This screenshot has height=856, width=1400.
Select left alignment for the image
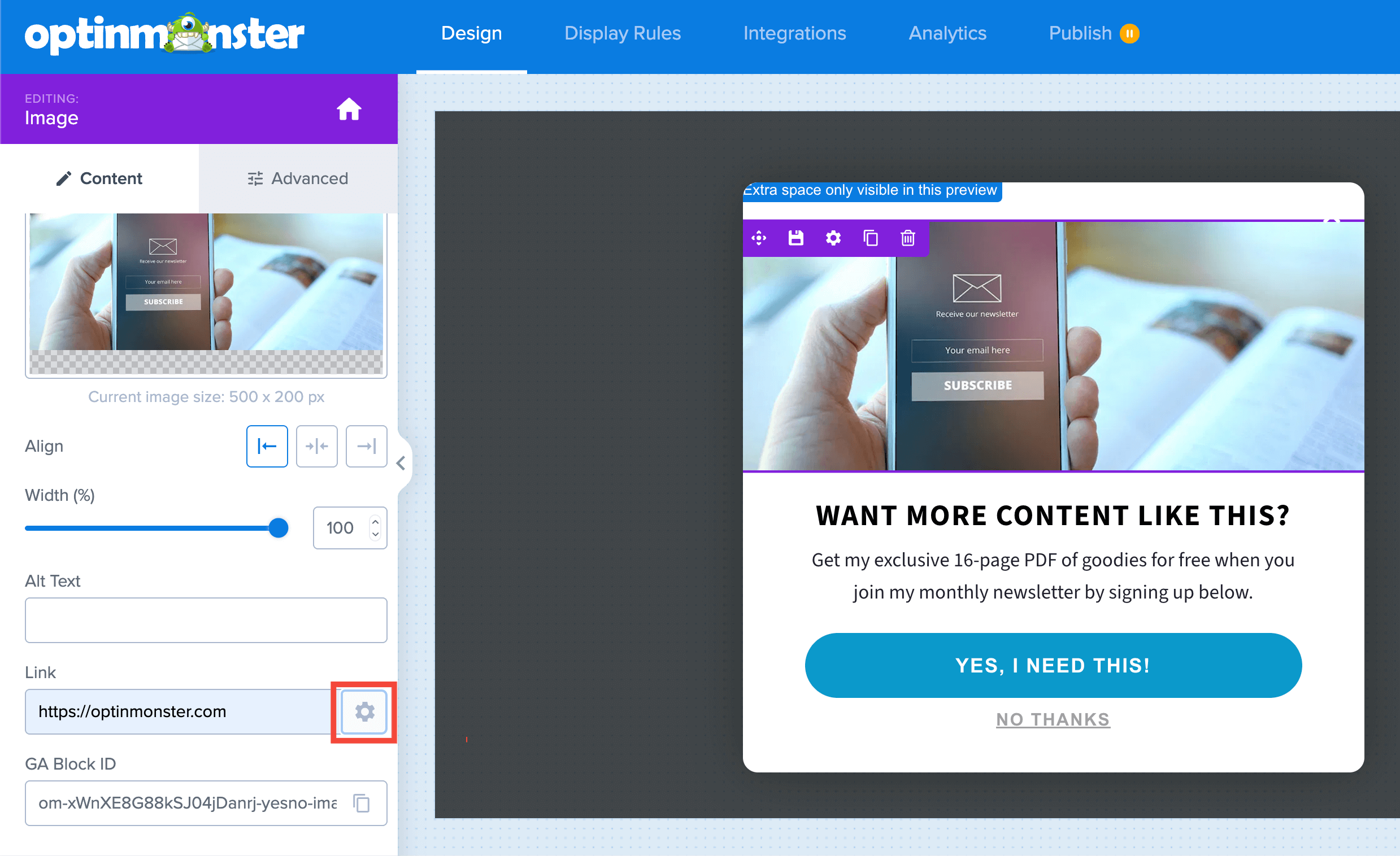click(x=267, y=446)
